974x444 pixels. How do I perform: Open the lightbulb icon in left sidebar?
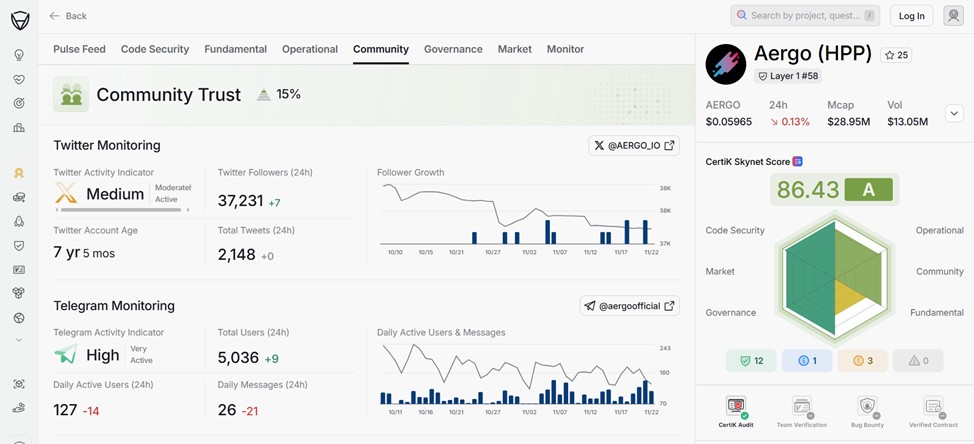tap(19, 55)
